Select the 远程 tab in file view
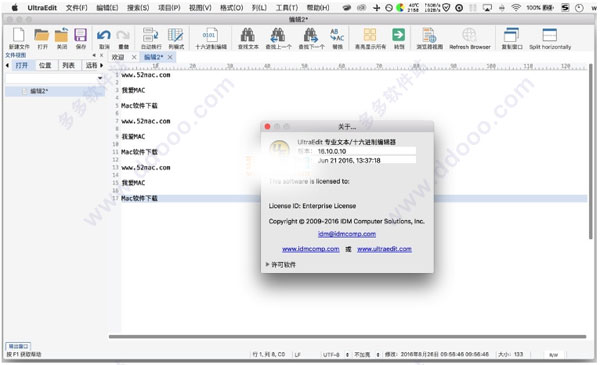600x365 pixels. click(91, 65)
